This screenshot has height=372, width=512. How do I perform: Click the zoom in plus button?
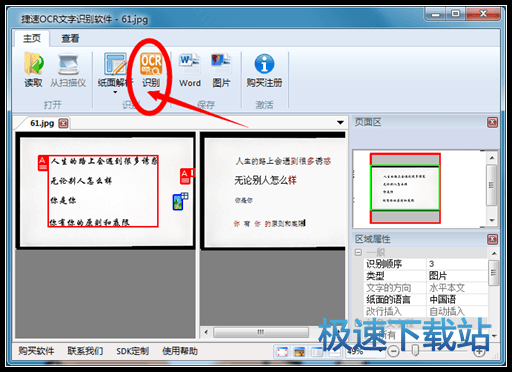[x=479, y=351]
